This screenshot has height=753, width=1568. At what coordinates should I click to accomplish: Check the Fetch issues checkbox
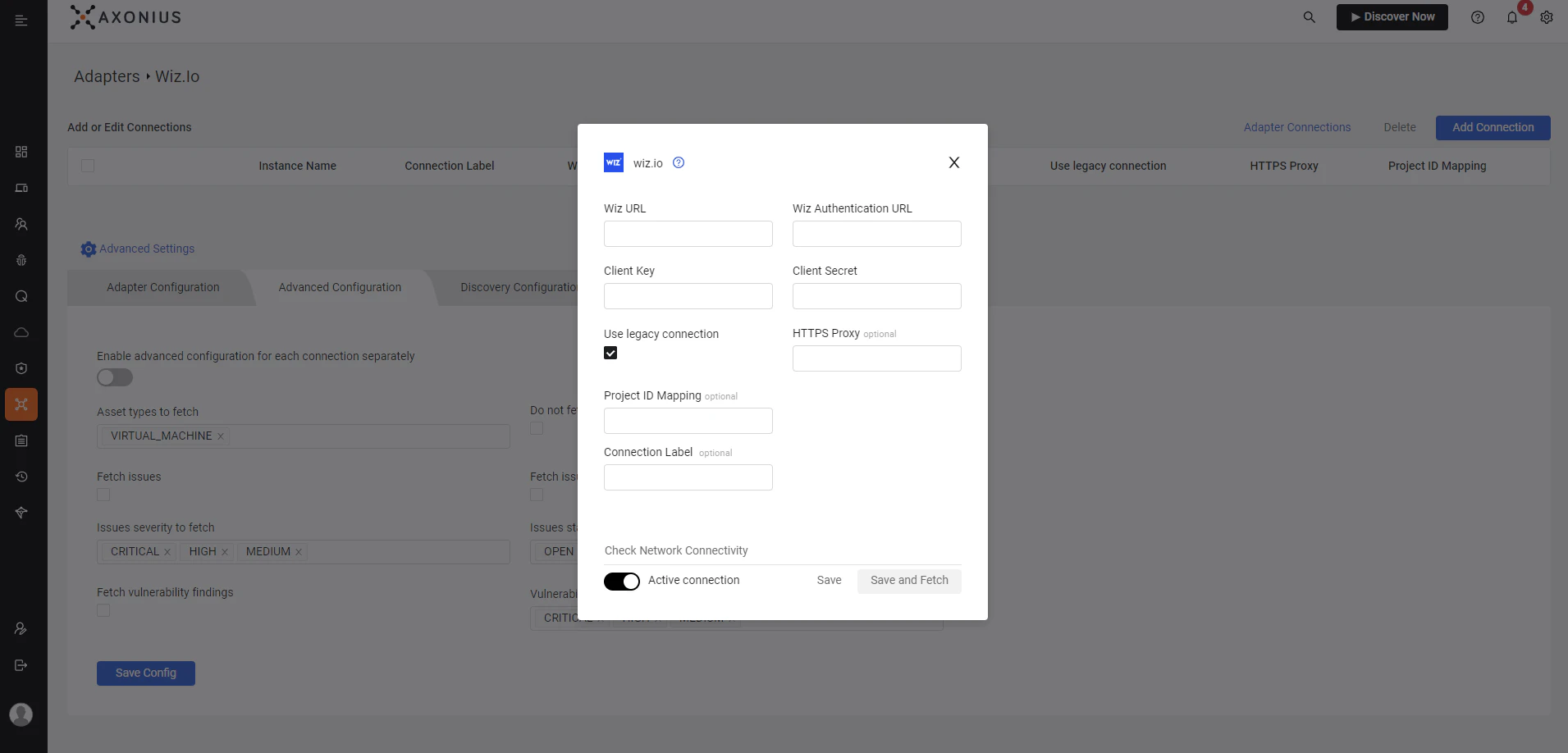coord(103,495)
